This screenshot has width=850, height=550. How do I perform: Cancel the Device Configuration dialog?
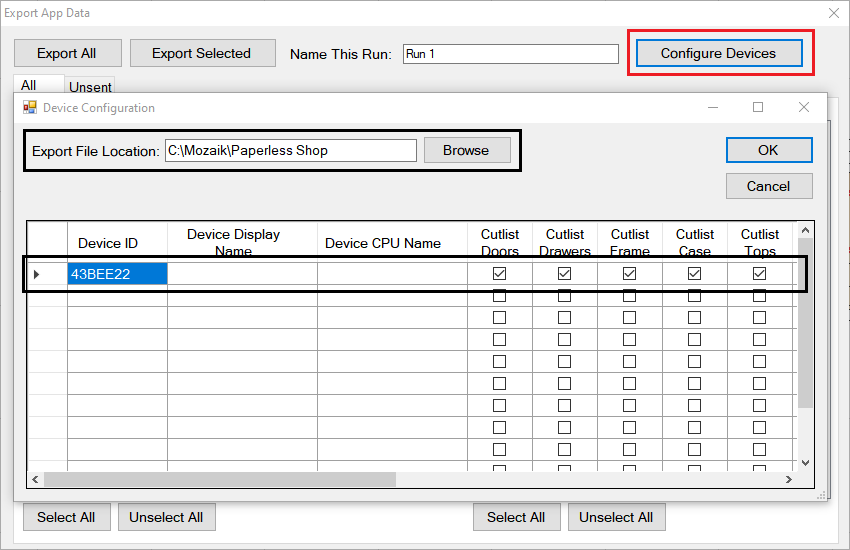coord(768,186)
